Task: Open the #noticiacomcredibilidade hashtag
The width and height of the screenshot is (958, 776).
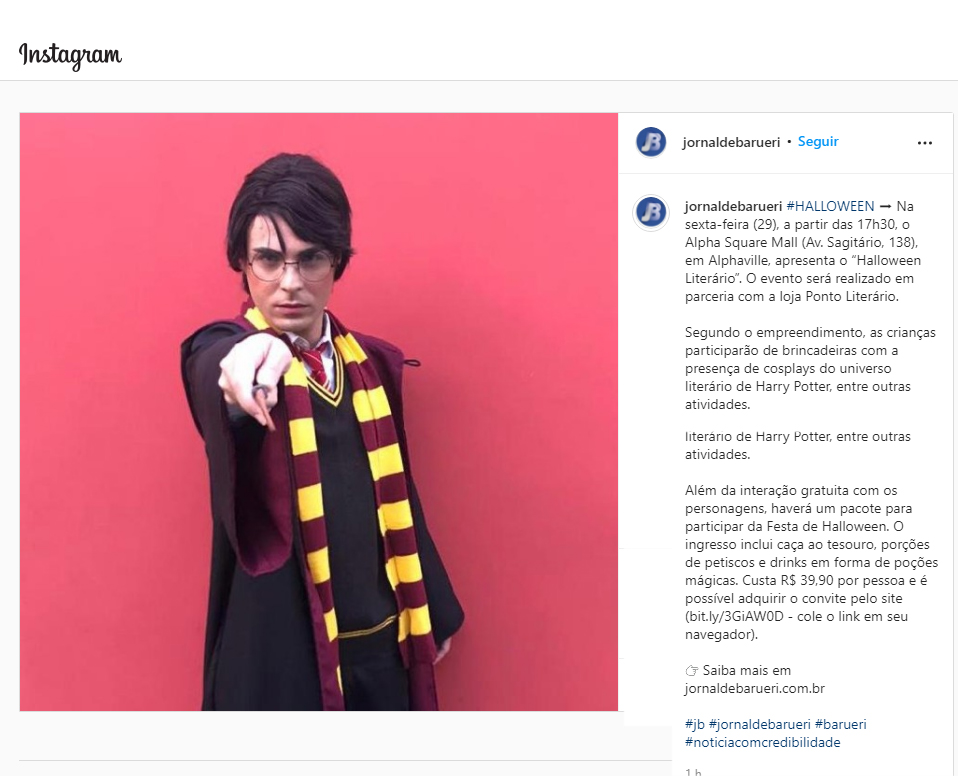Action: point(762,742)
